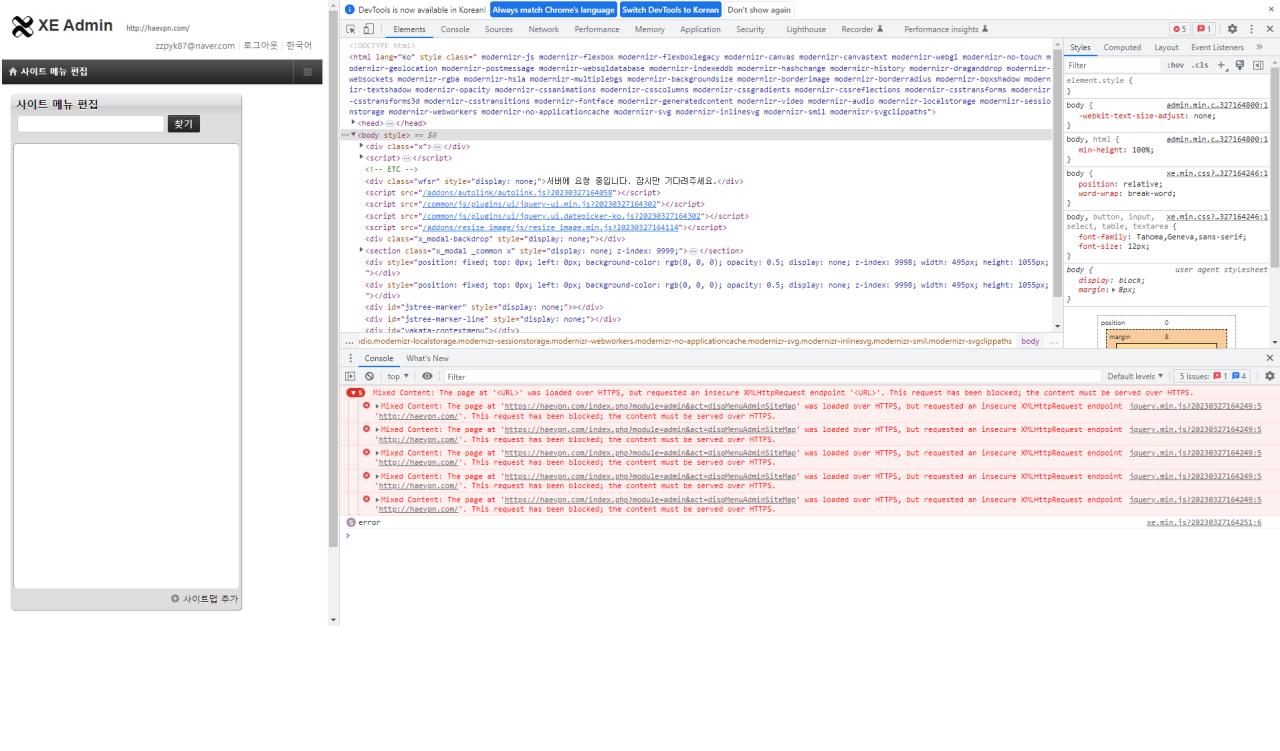Screen dimensions: 1280x751
Task: Click the issues count badge in the toolbar
Action: click(1205, 30)
